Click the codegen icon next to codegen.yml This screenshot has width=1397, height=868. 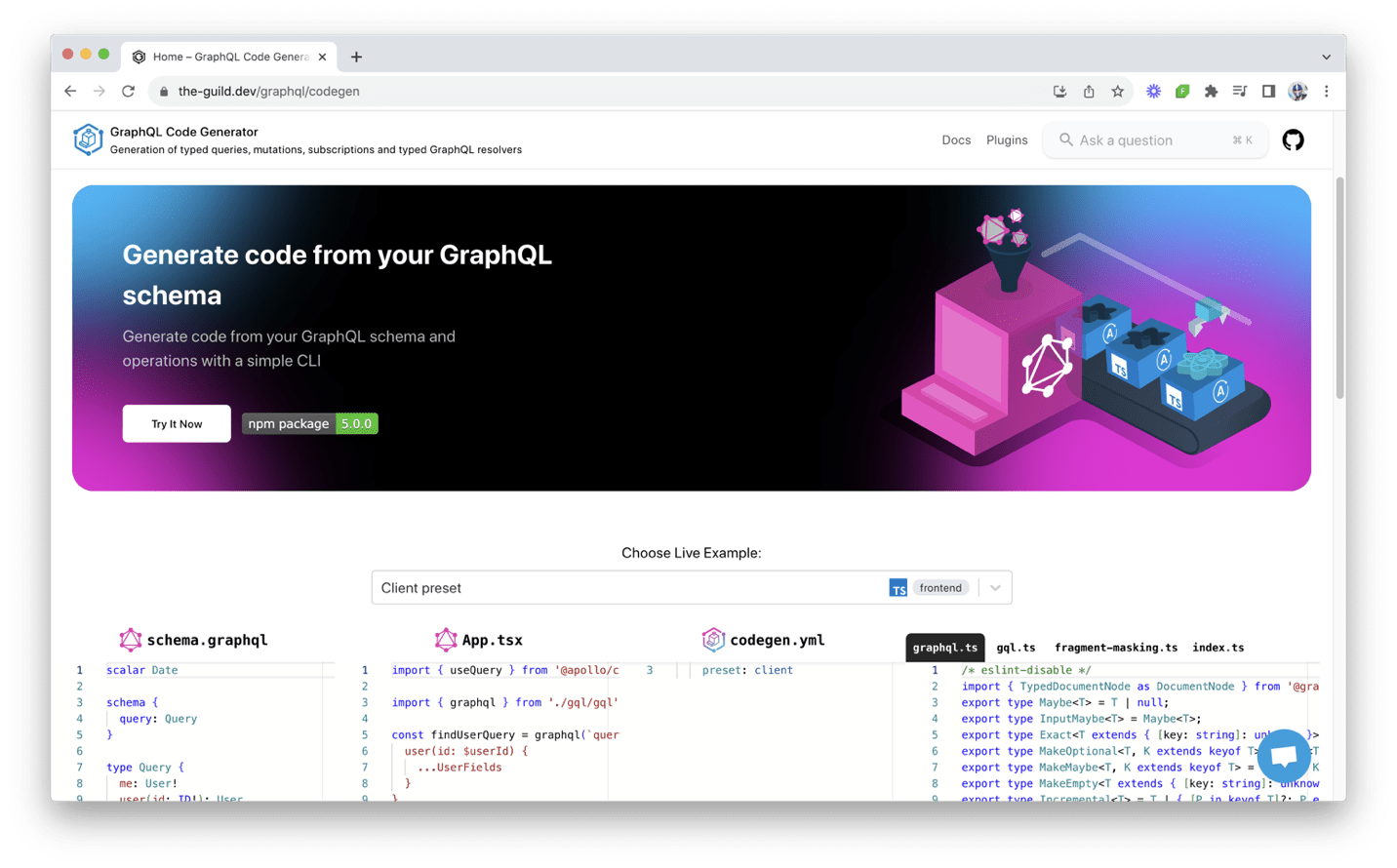pyautogui.click(x=713, y=639)
